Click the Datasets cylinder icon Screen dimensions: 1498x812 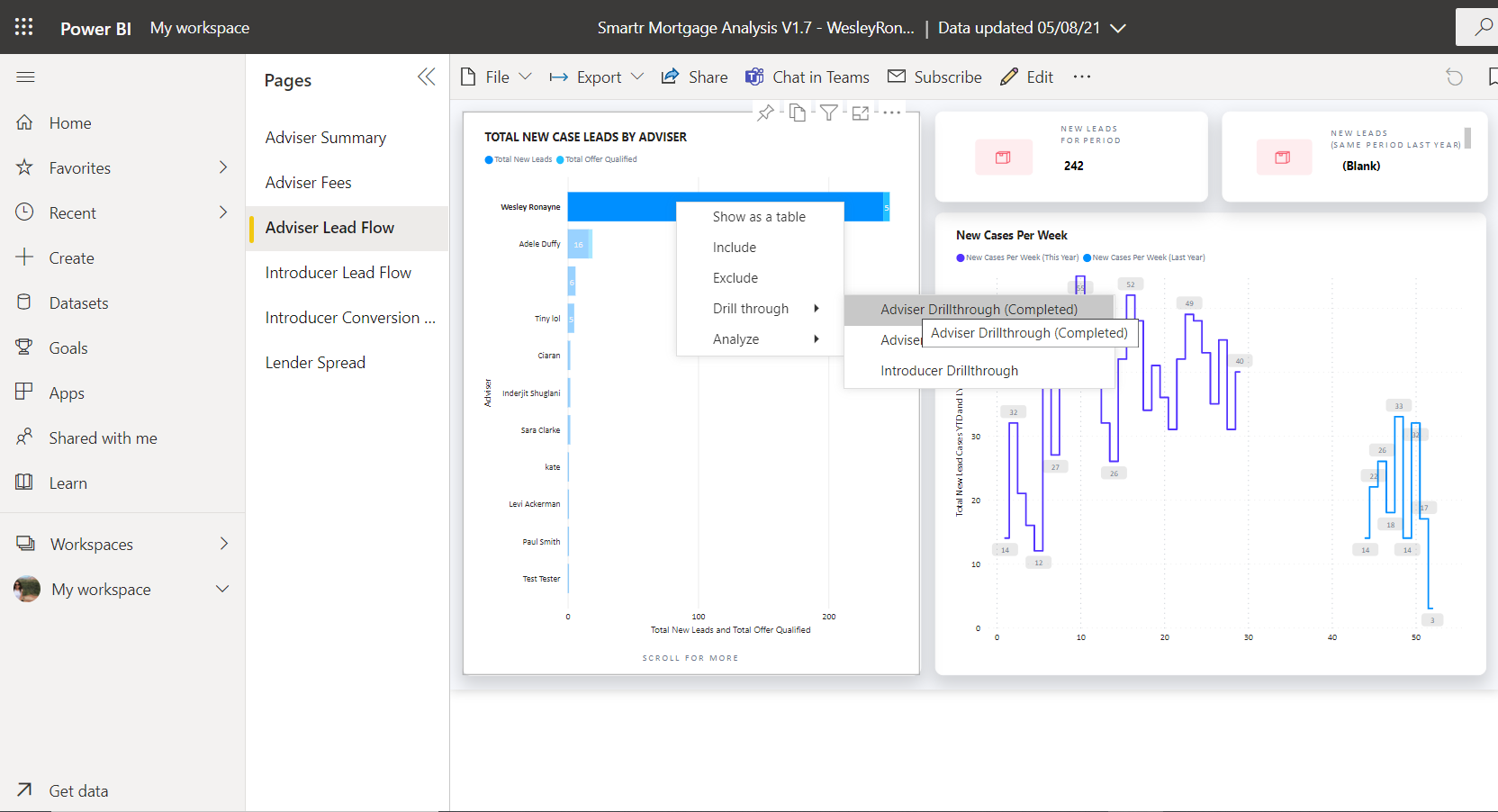24,302
